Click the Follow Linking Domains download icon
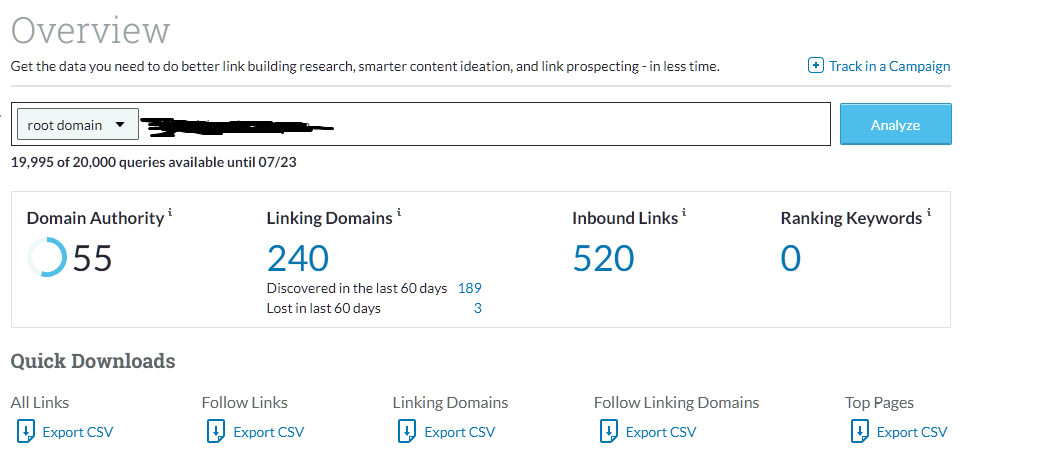 (607, 431)
